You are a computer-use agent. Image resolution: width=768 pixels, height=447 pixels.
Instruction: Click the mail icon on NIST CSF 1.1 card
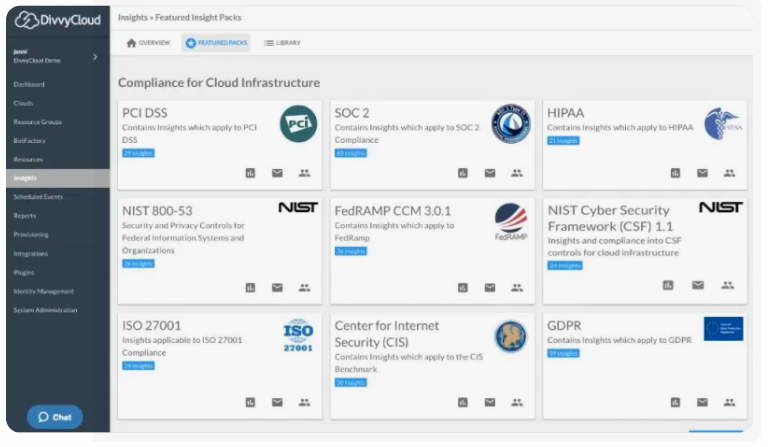698,285
